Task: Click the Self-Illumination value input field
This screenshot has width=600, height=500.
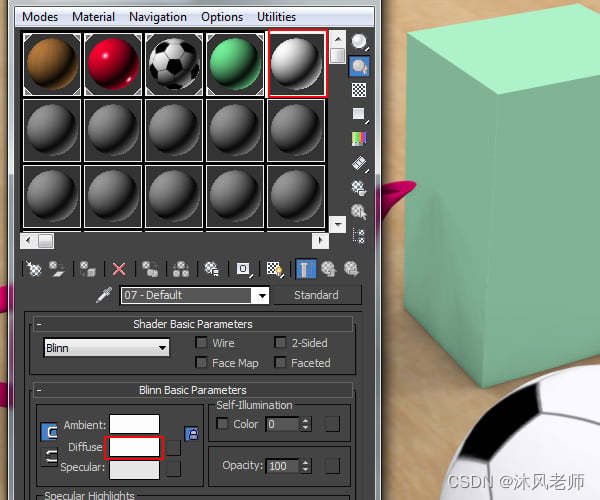Action: coord(283,424)
